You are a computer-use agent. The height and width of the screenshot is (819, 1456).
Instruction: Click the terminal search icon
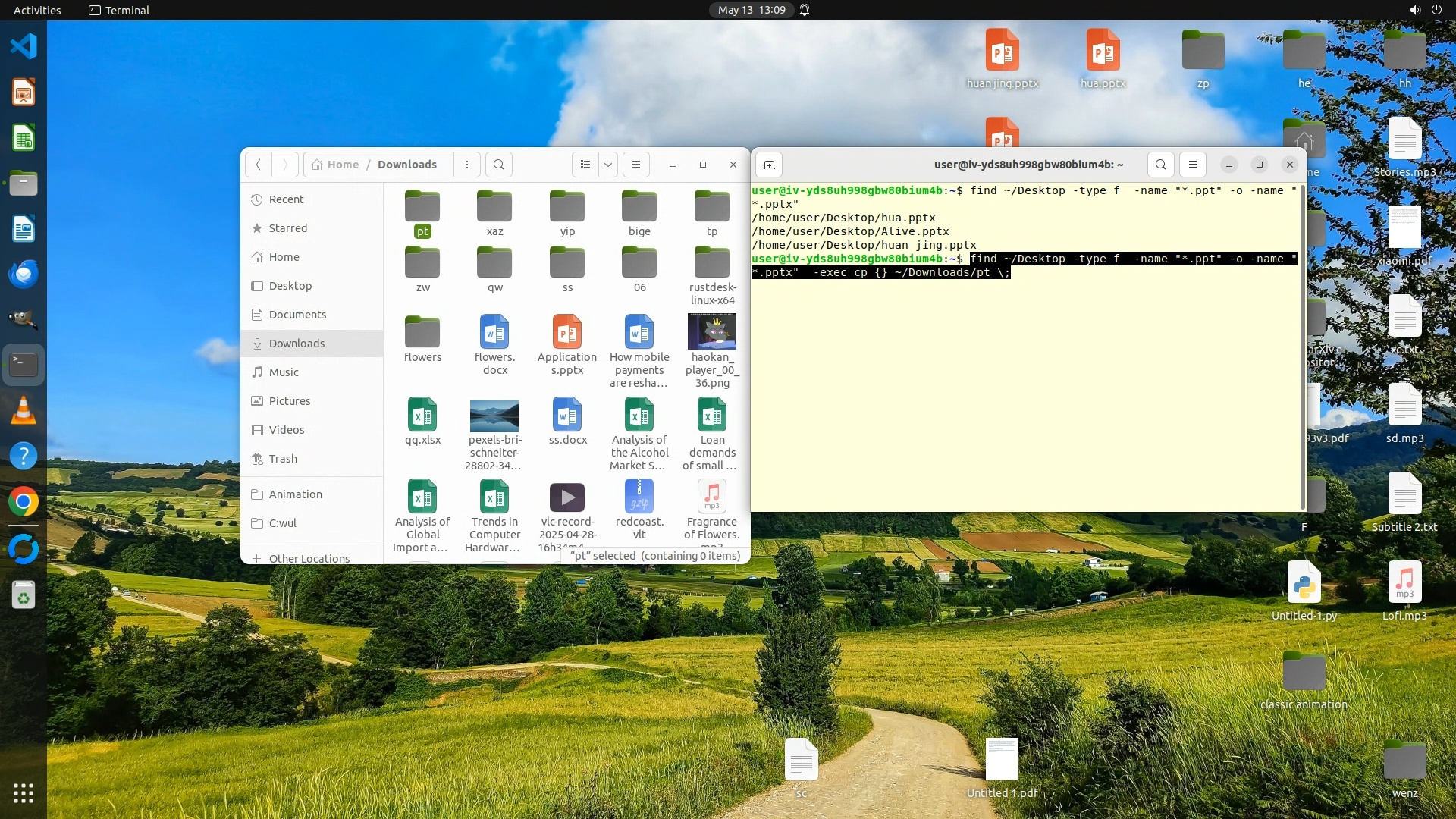[x=1161, y=165]
